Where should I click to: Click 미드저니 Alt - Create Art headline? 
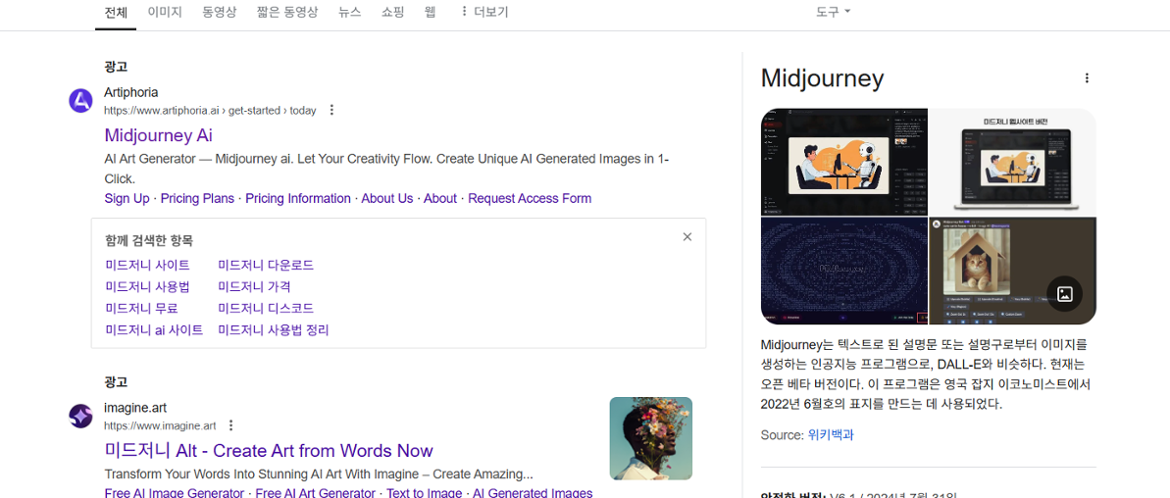pos(268,450)
